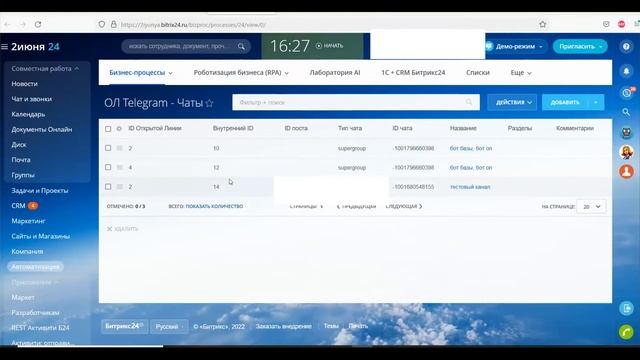This screenshot has width=640, height=360.
Task: Add ОЛ Telegram - Чаты to favorites with the star
Action: [209, 103]
